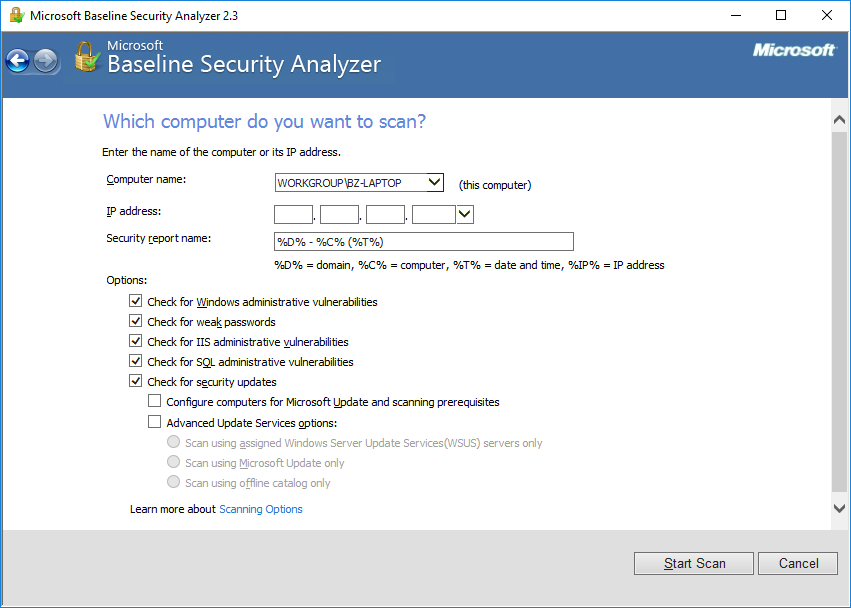Expand the Computer name dropdown

433,182
